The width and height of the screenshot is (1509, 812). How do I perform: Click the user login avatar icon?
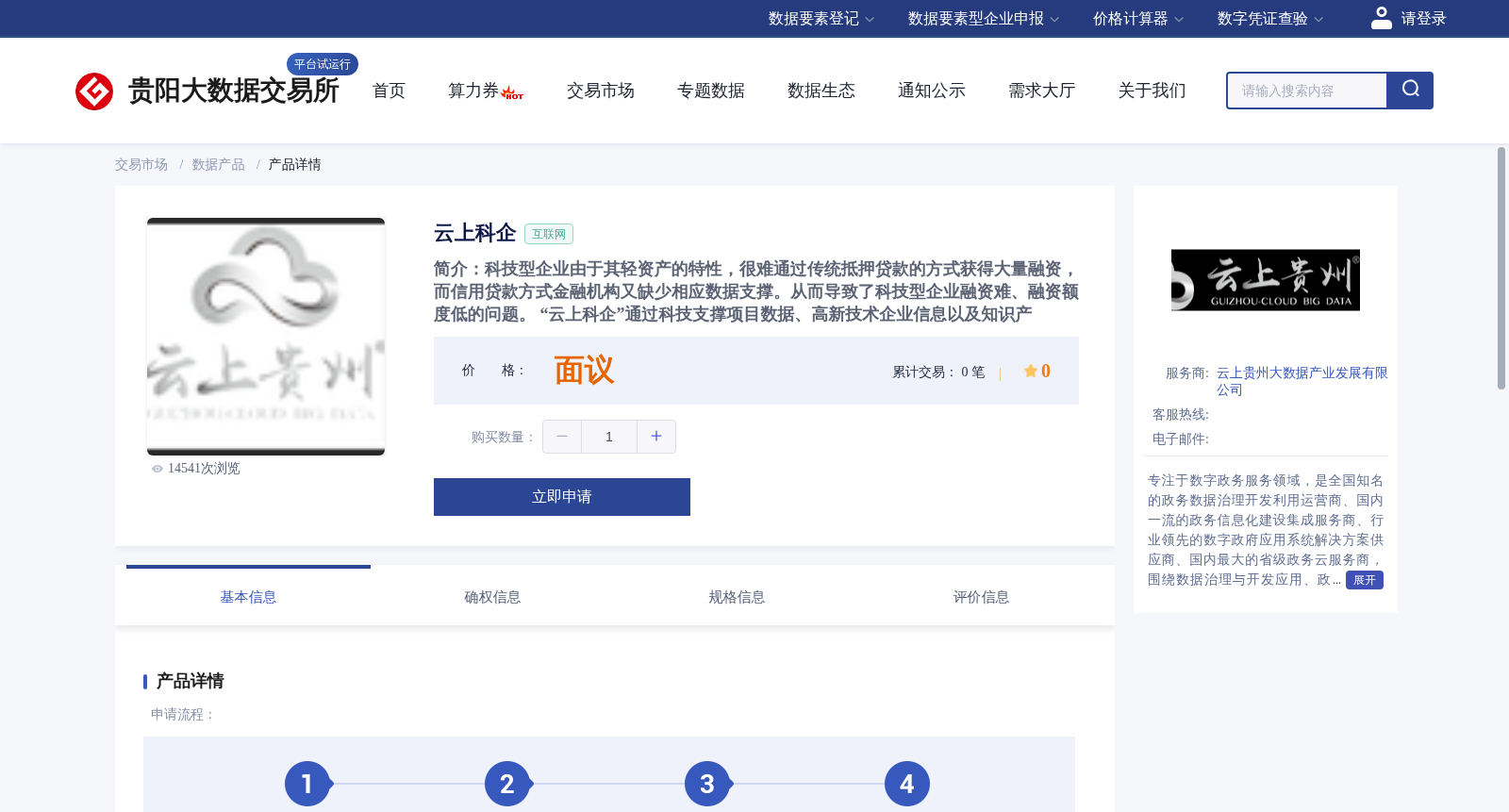pos(1381,18)
